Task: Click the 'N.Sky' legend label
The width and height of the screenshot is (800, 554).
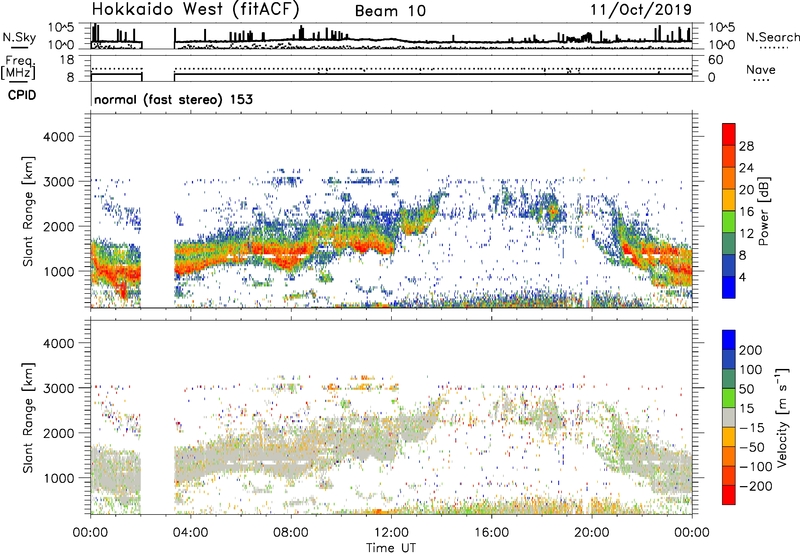Action: tap(19, 38)
